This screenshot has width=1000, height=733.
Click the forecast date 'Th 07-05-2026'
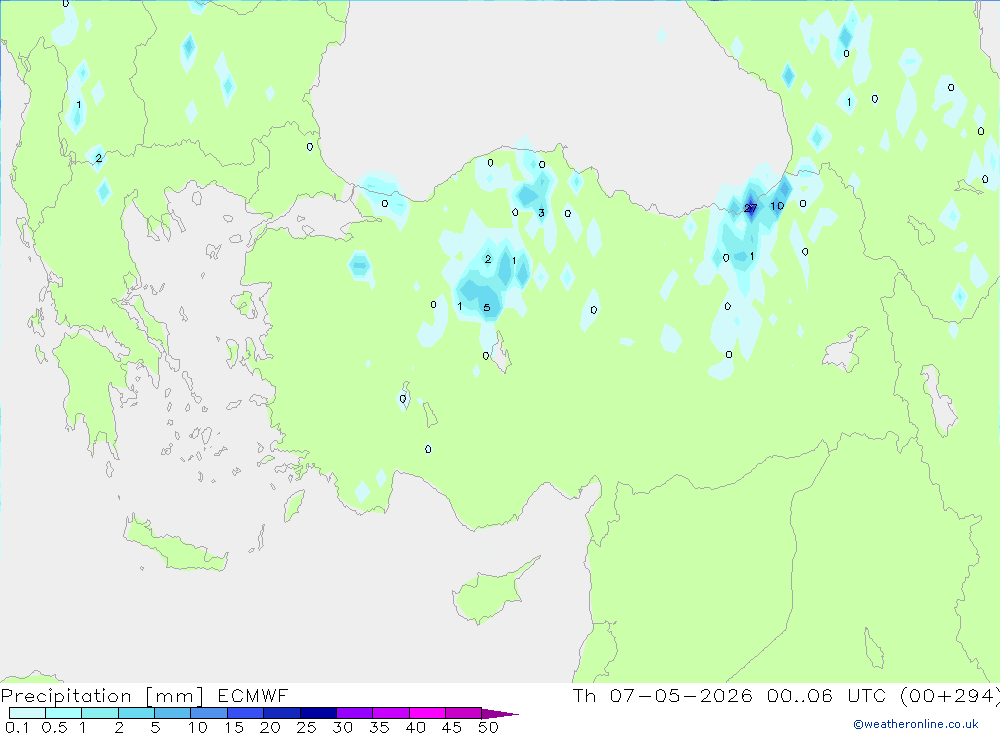[x=663, y=695]
